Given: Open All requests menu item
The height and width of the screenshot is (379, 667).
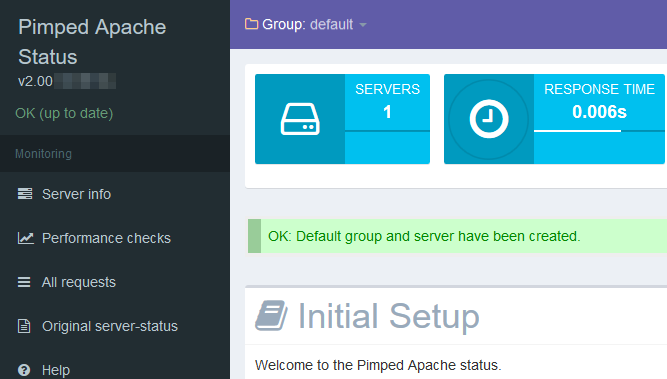Looking at the screenshot, I should 115,282.
